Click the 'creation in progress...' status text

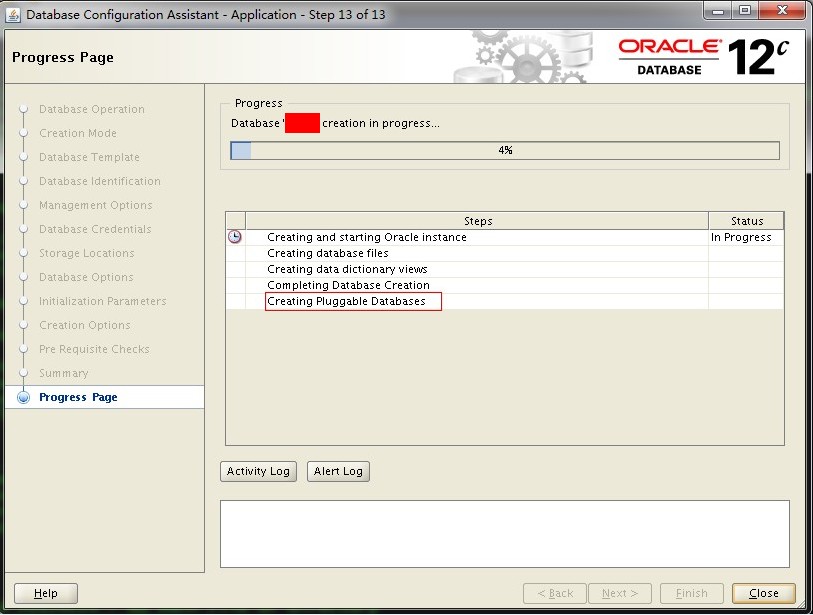(x=381, y=123)
